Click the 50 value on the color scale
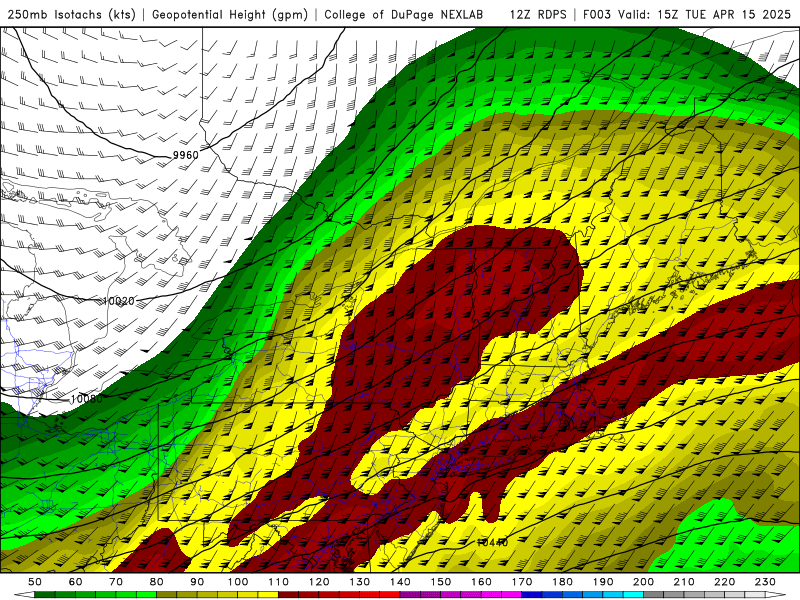Viewport: 800px width, 600px height. (34, 582)
